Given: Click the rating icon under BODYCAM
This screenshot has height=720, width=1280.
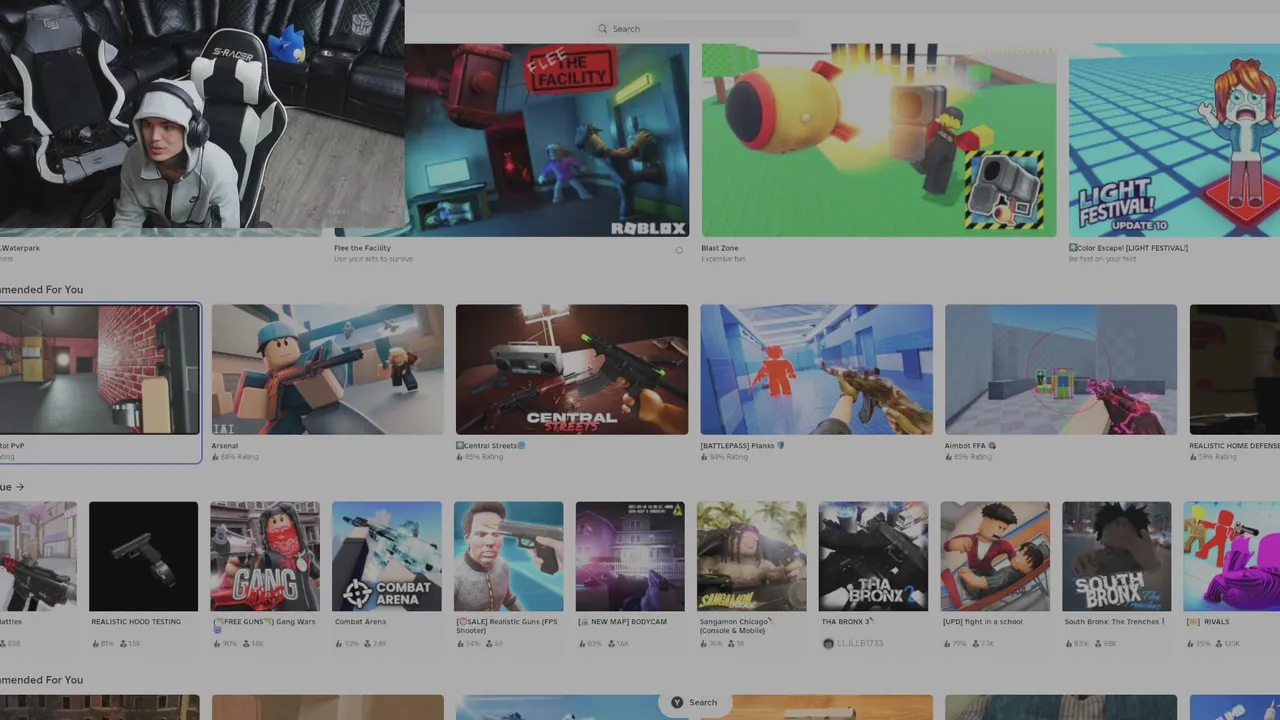Looking at the screenshot, I should [x=581, y=643].
